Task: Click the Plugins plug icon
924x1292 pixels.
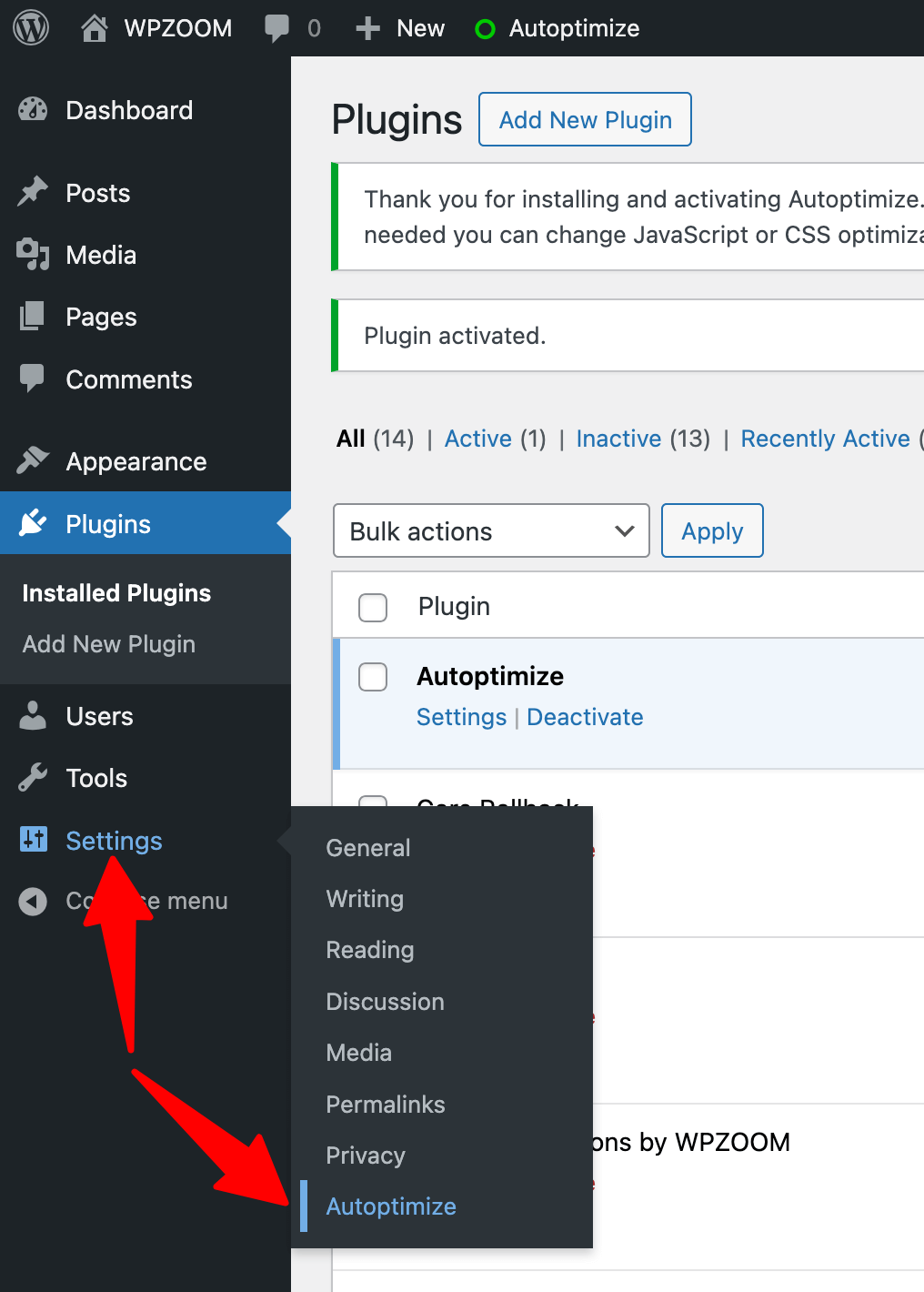Action: [x=33, y=523]
